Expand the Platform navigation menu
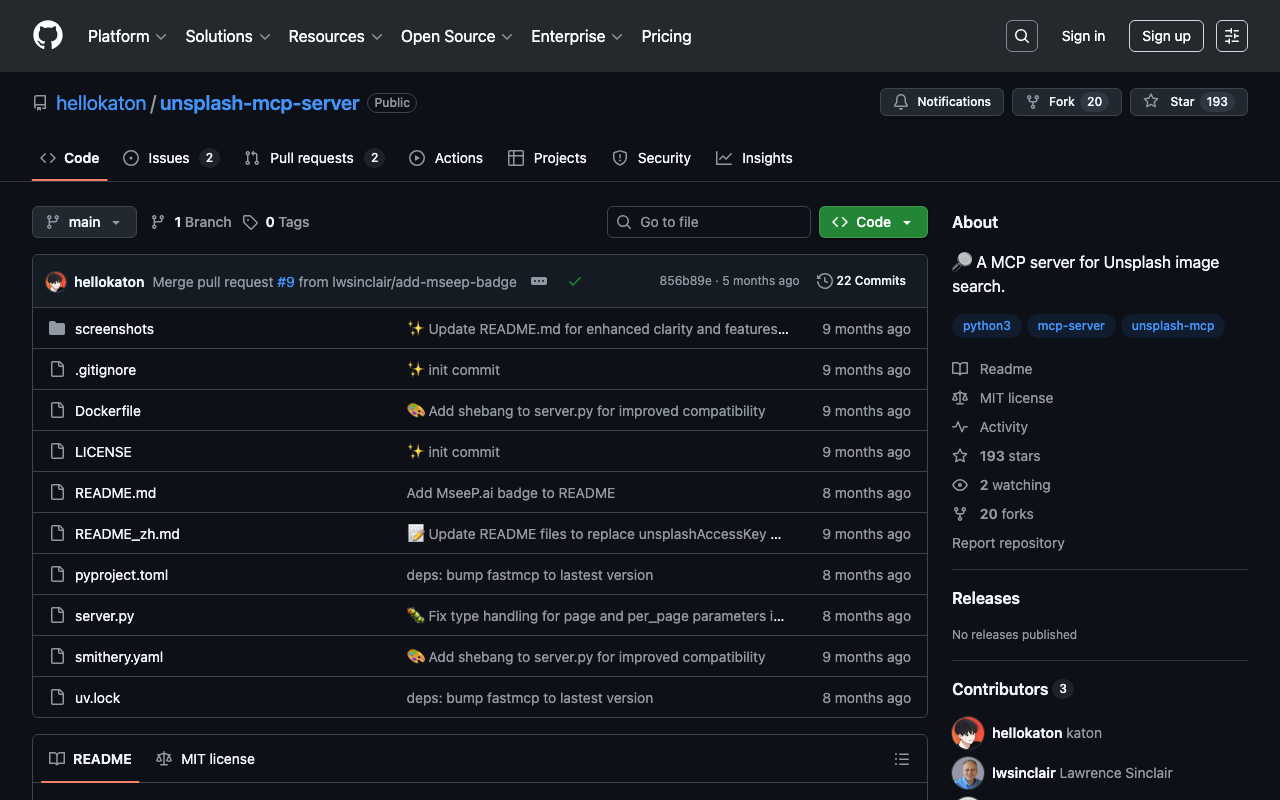 pos(127,36)
